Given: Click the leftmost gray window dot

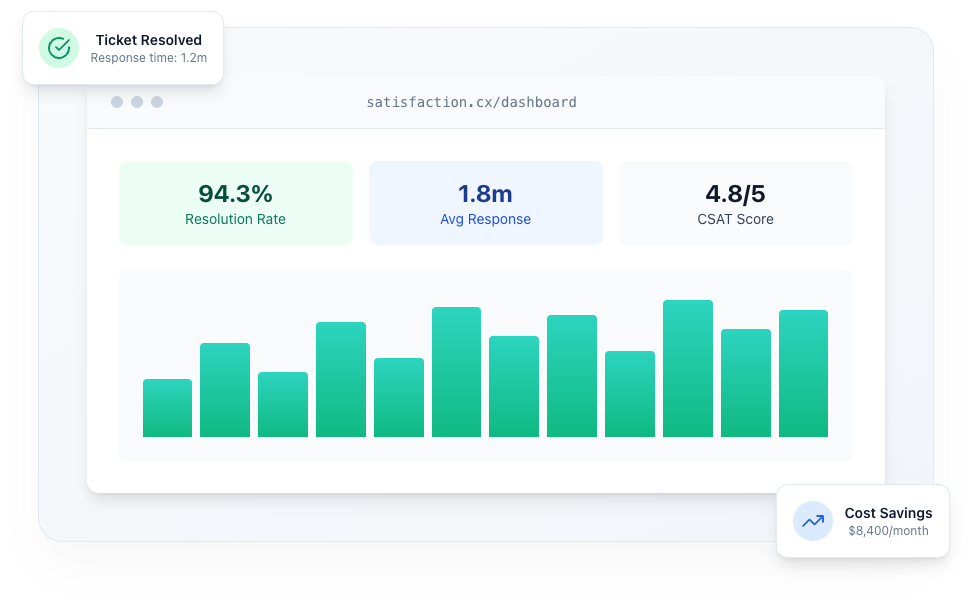Looking at the screenshot, I should [117, 102].
